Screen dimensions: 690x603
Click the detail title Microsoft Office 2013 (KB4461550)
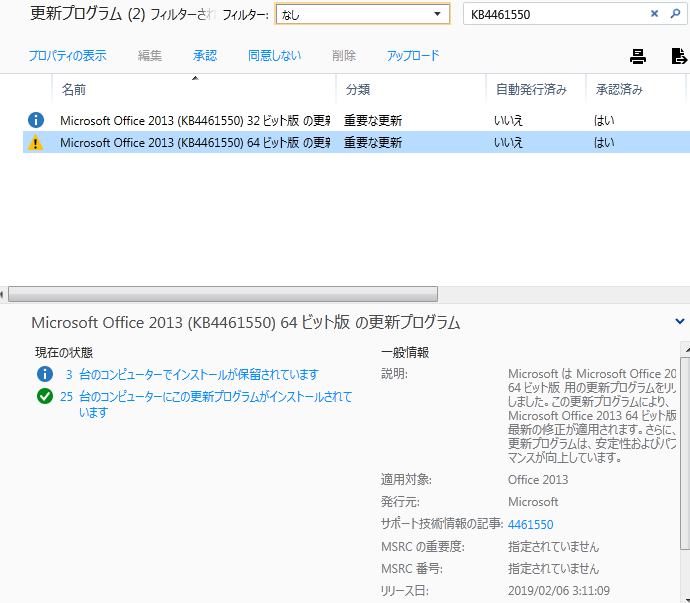[246, 323]
